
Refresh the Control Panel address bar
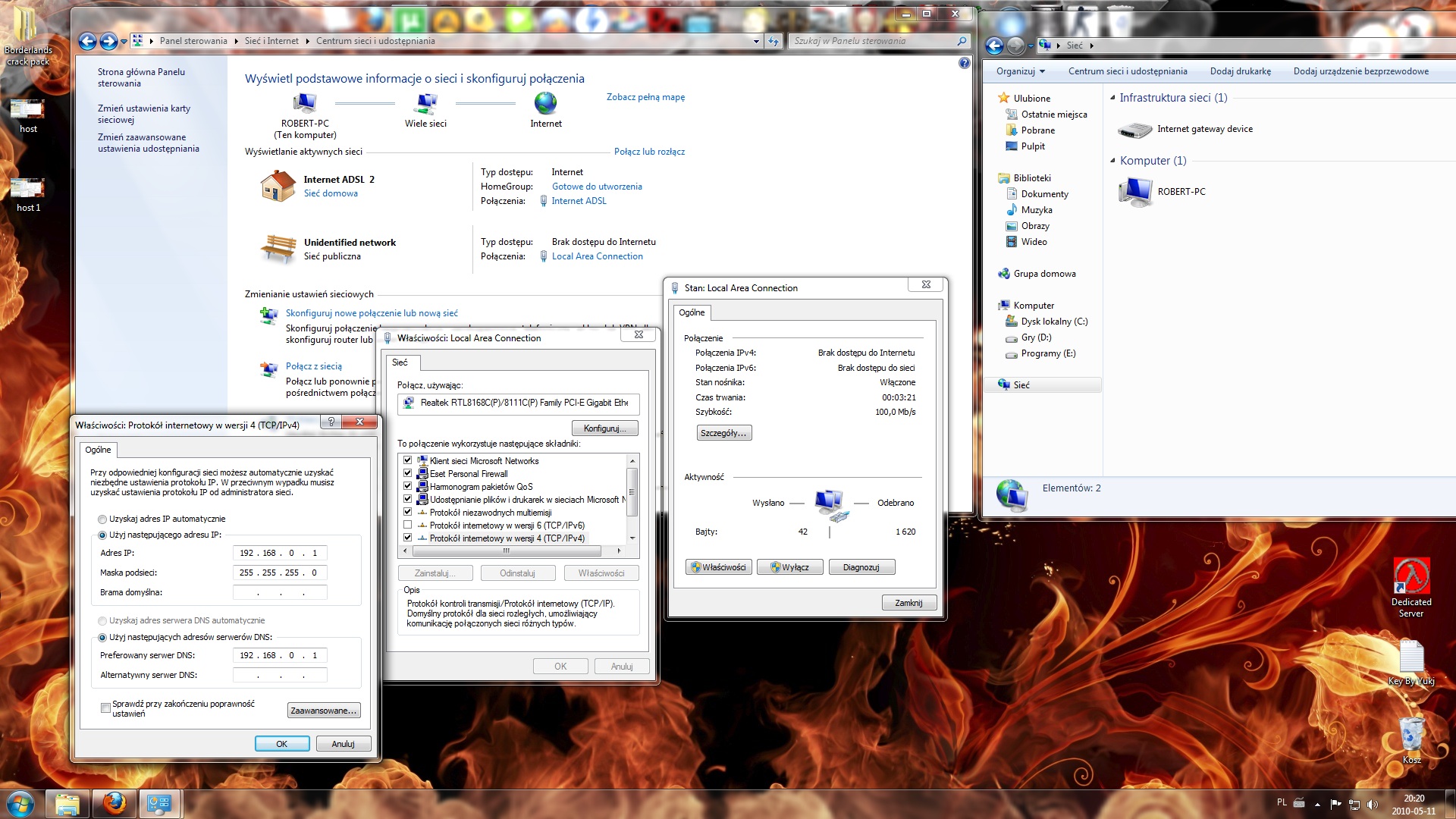[773, 42]
